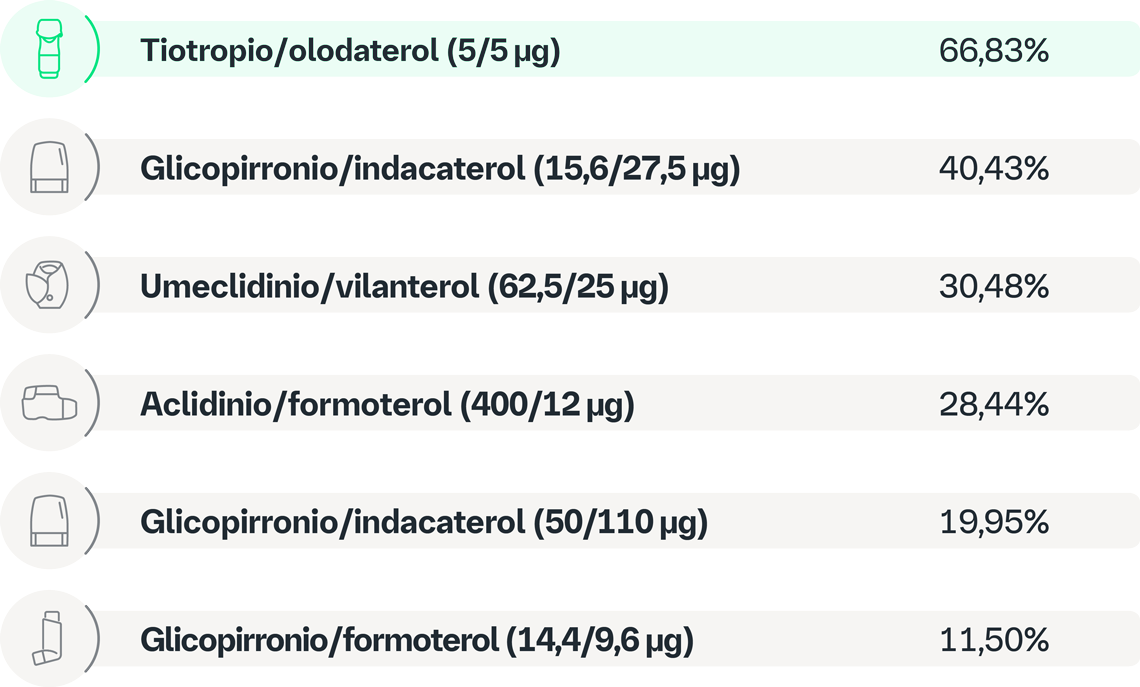The height and width of the screenshot is (687, 1140).
Task: Select the 28,44% figure
Action: (993, 405)
